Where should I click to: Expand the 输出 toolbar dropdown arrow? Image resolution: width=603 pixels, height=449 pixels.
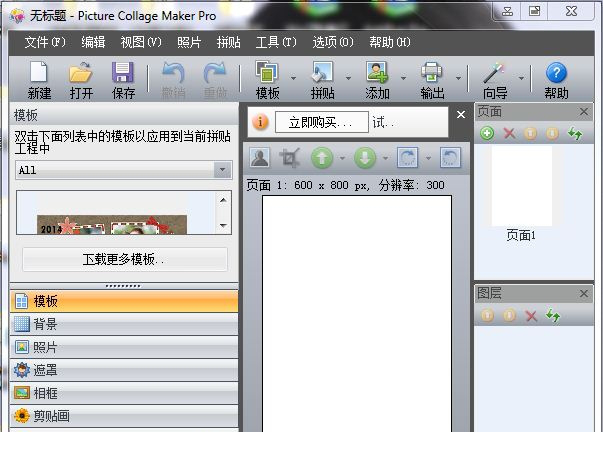[x=458, y=78]
